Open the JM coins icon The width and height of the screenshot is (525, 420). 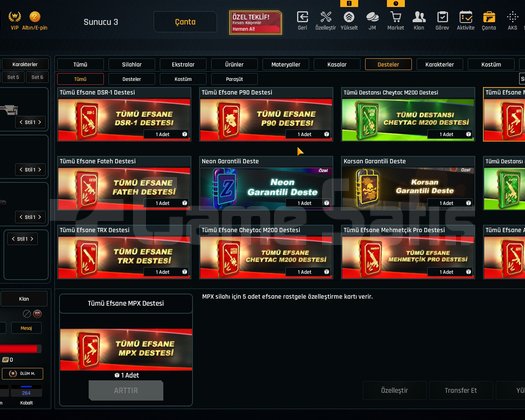(x=372, y=20)
